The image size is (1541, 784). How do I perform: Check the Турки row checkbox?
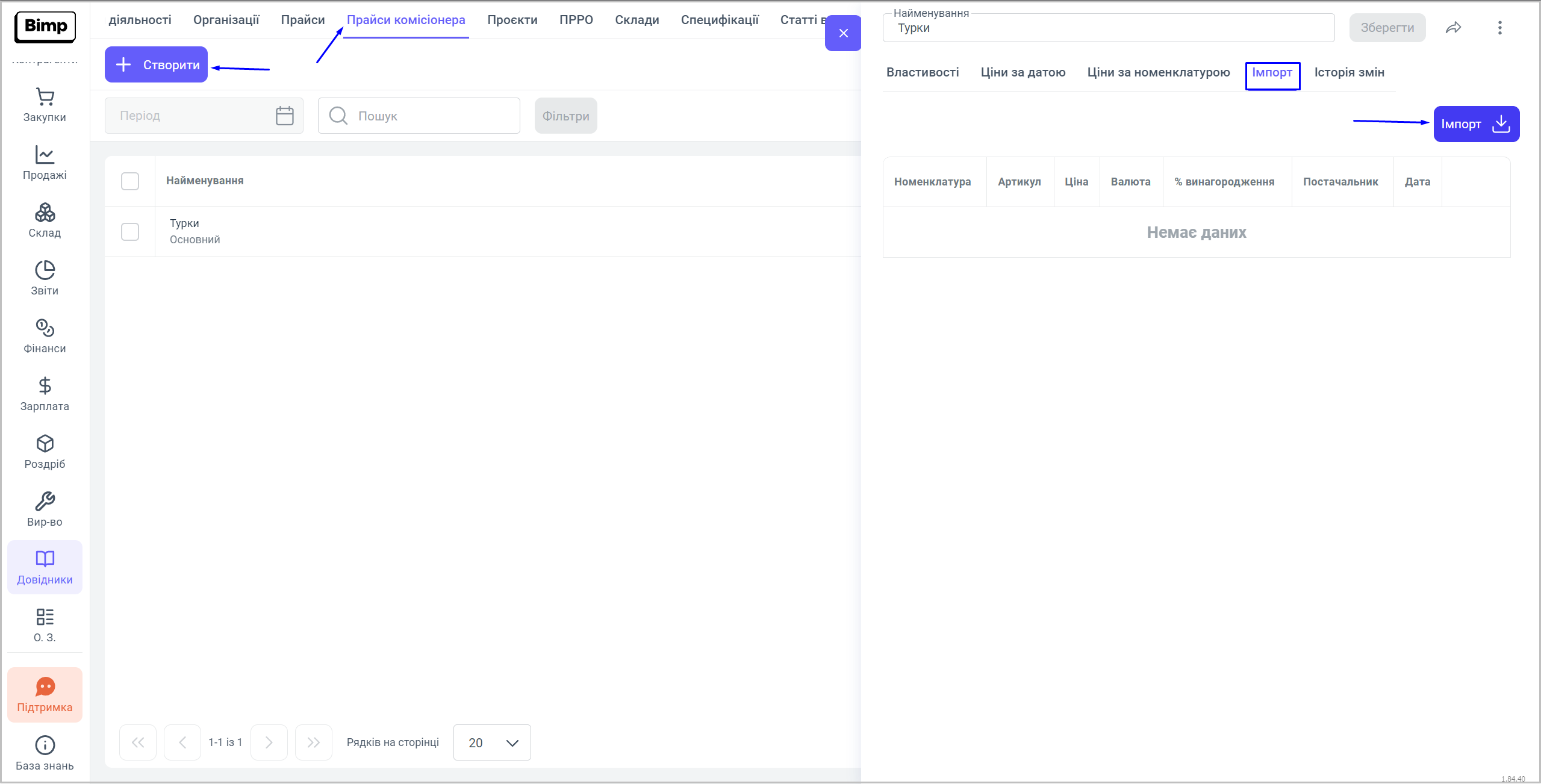130,232
